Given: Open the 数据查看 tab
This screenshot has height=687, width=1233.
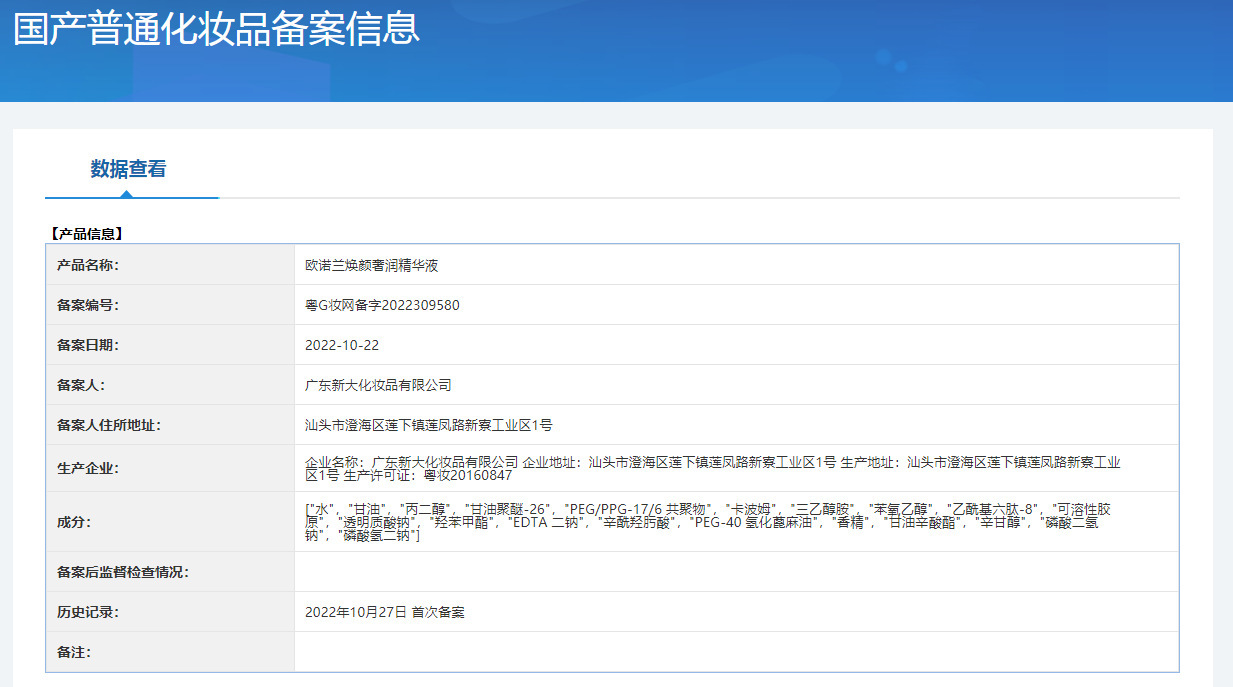Looking at the screenshot, I should click(128, 169).
